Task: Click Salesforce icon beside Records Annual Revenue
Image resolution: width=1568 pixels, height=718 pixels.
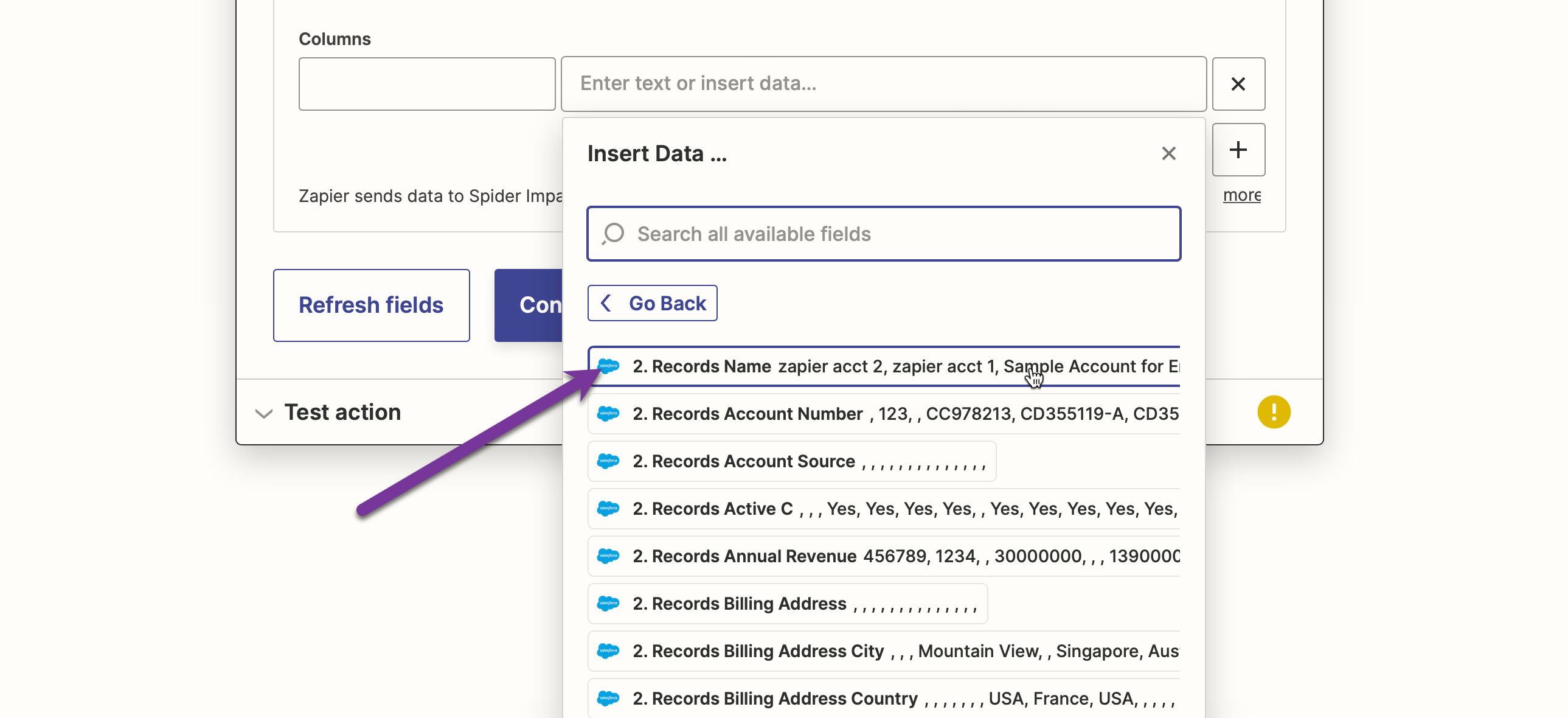Action: [x=608, y=556]
